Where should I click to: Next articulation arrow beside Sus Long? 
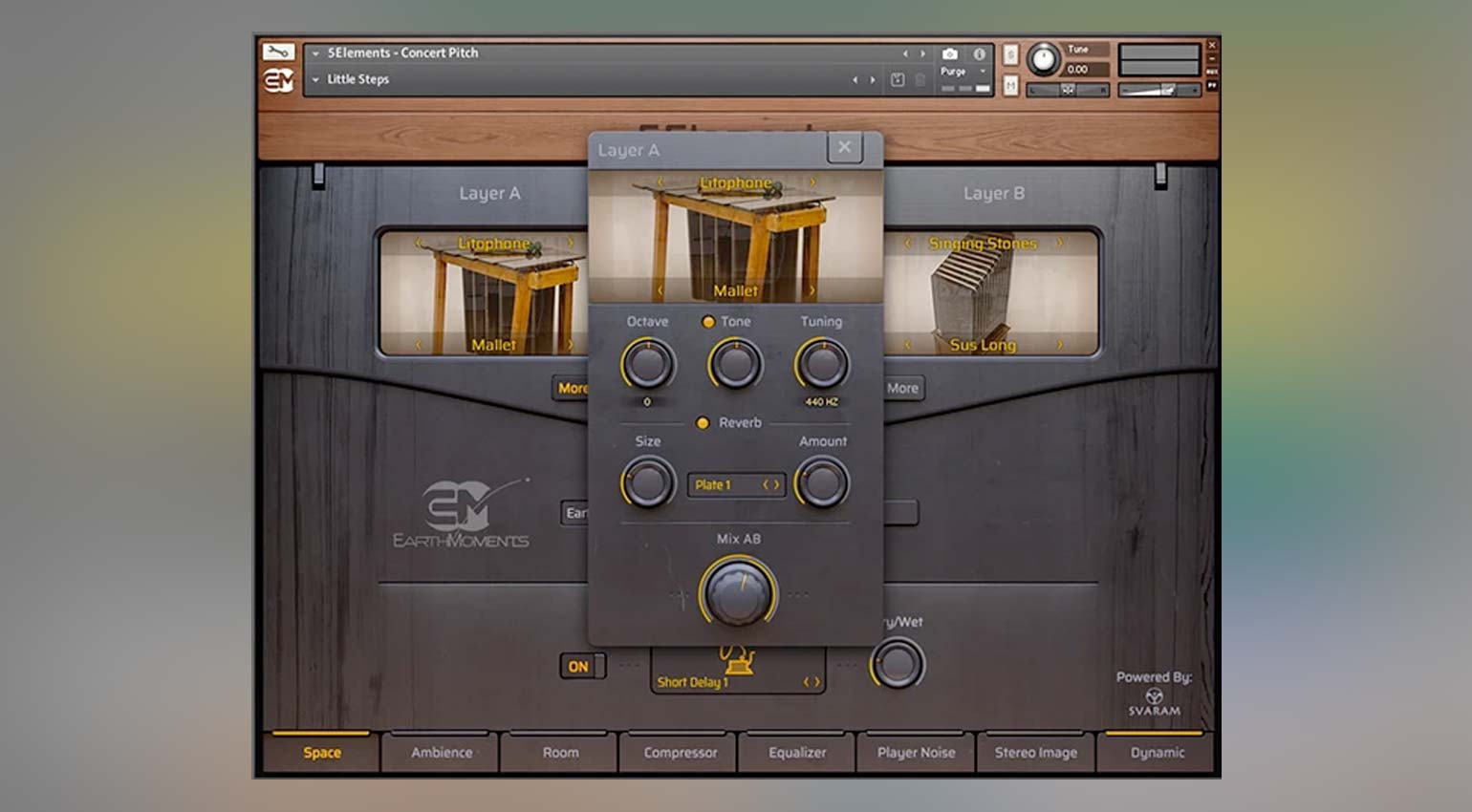1059,345
